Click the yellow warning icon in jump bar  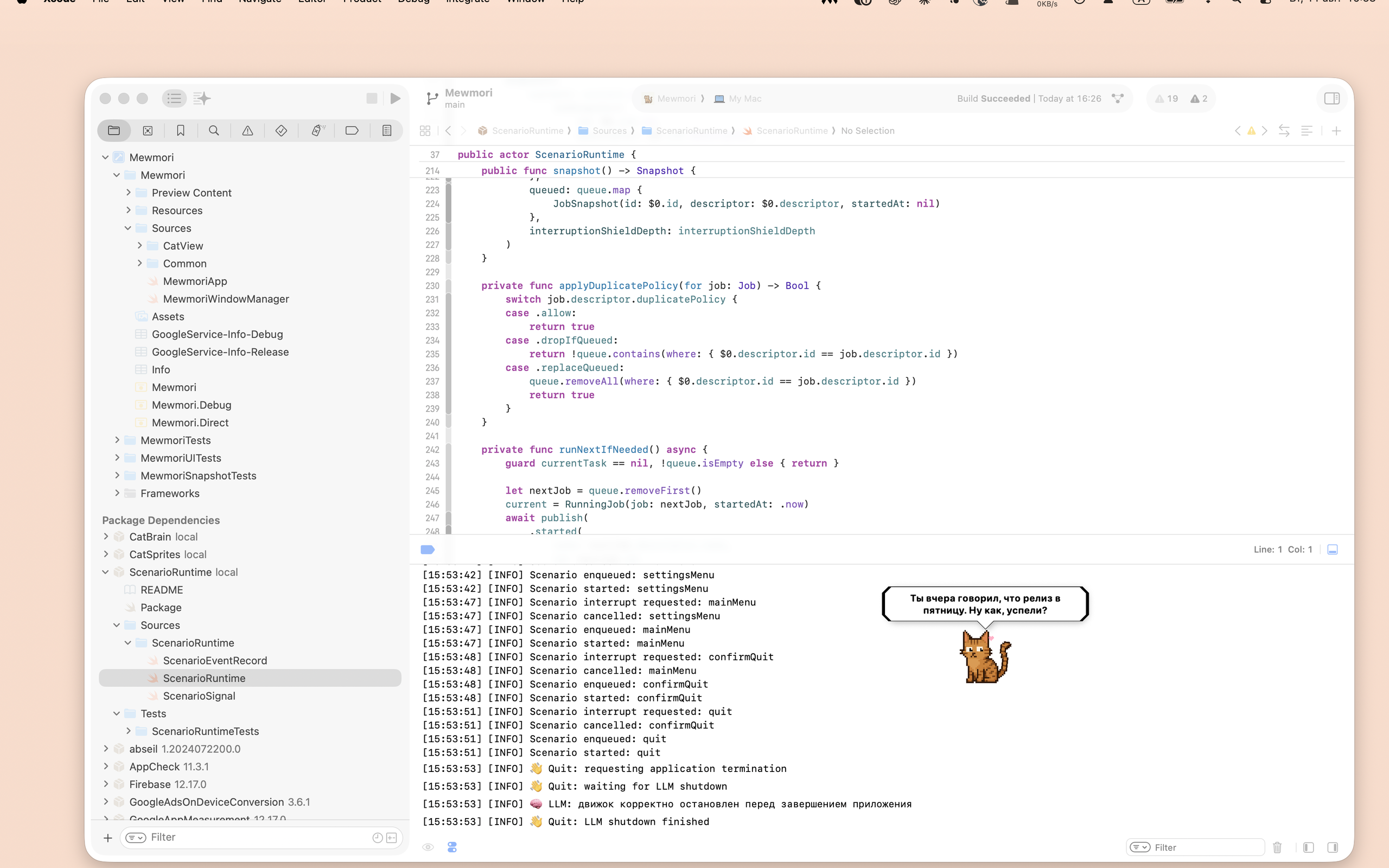tap(1251, 131)
